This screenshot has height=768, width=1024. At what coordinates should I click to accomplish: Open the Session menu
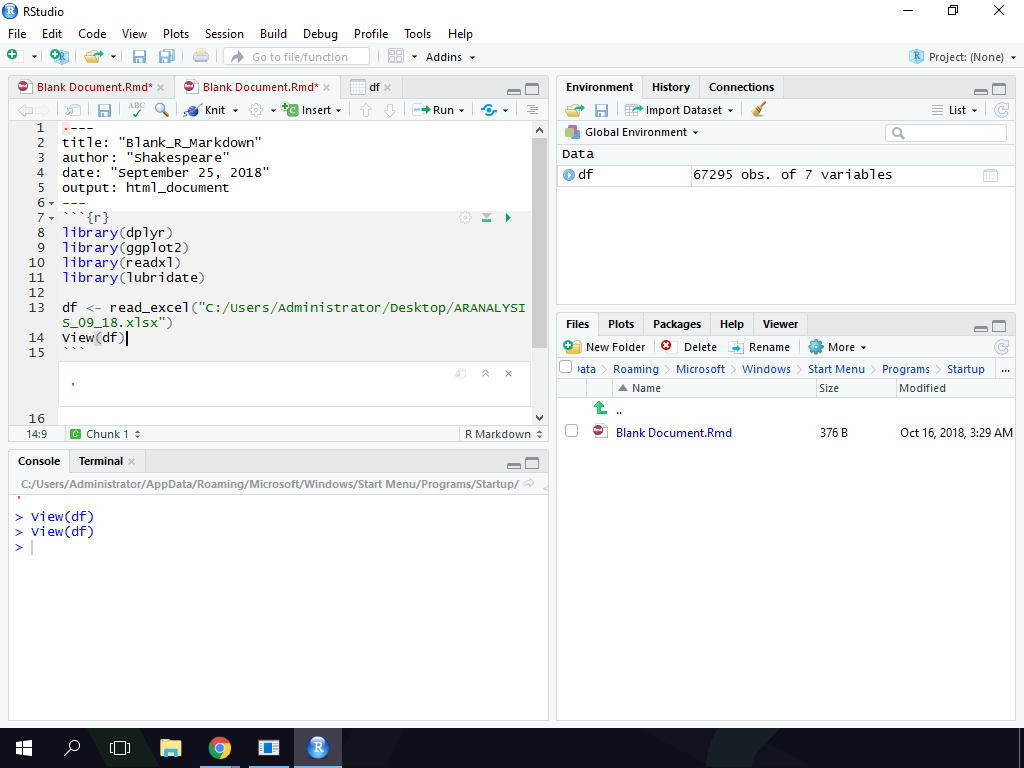tap(224, 34)
